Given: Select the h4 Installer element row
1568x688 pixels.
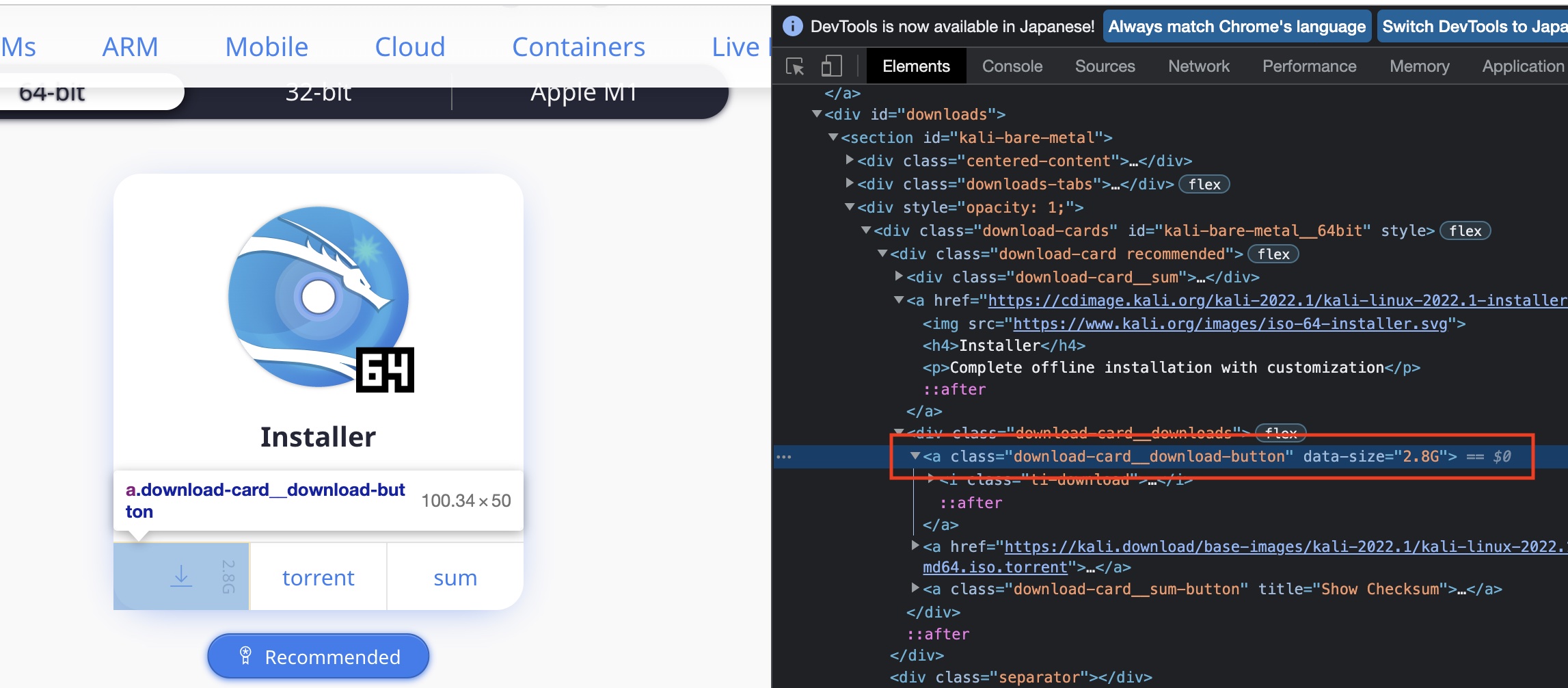Looking at the screenshot, I should coord(1003,345).
